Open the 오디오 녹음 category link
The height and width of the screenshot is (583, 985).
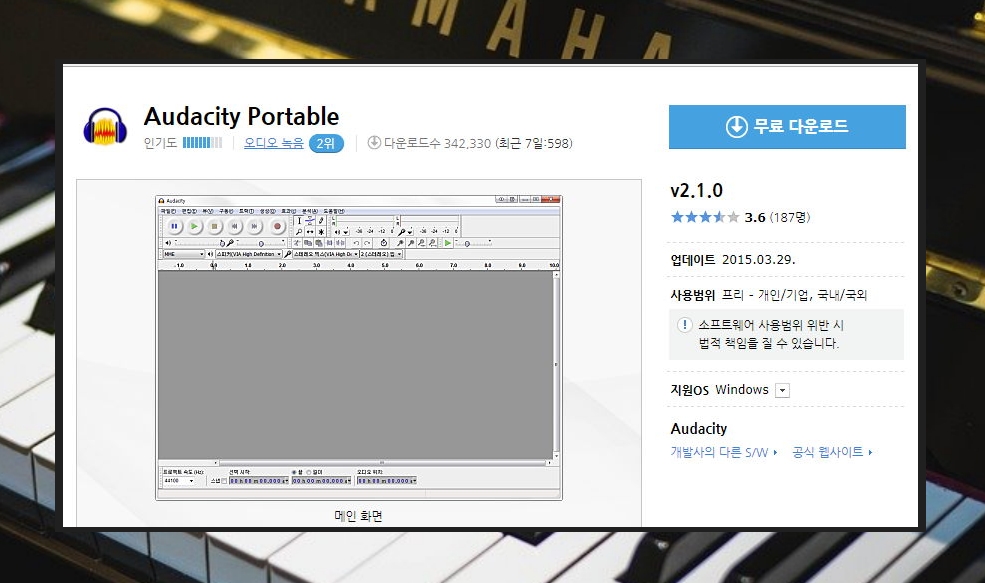(x=273, y=143)
